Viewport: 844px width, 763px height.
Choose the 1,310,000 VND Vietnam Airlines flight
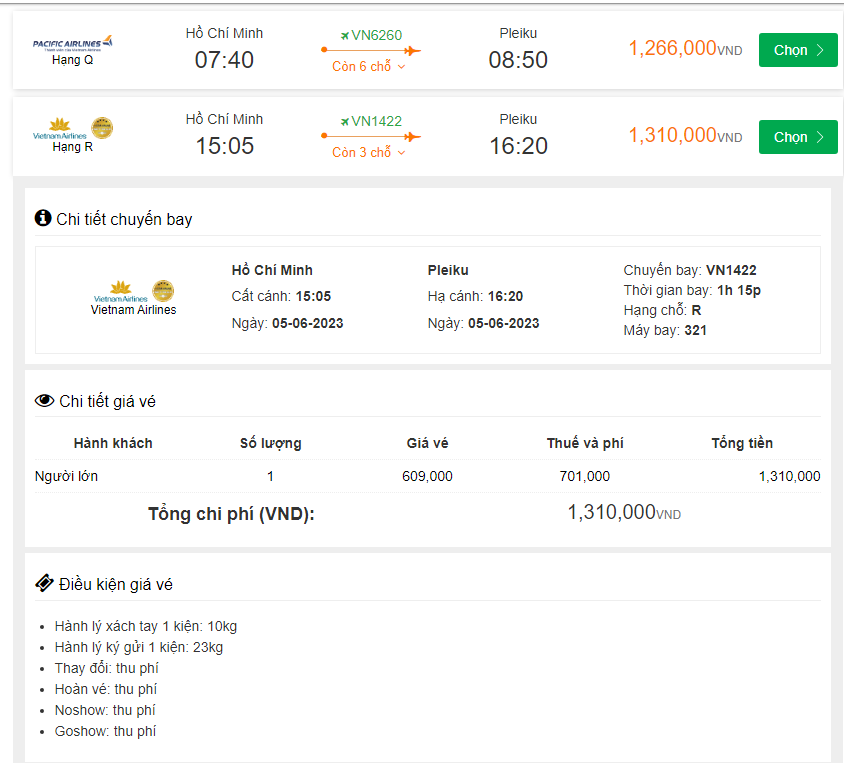pos(797,137)
